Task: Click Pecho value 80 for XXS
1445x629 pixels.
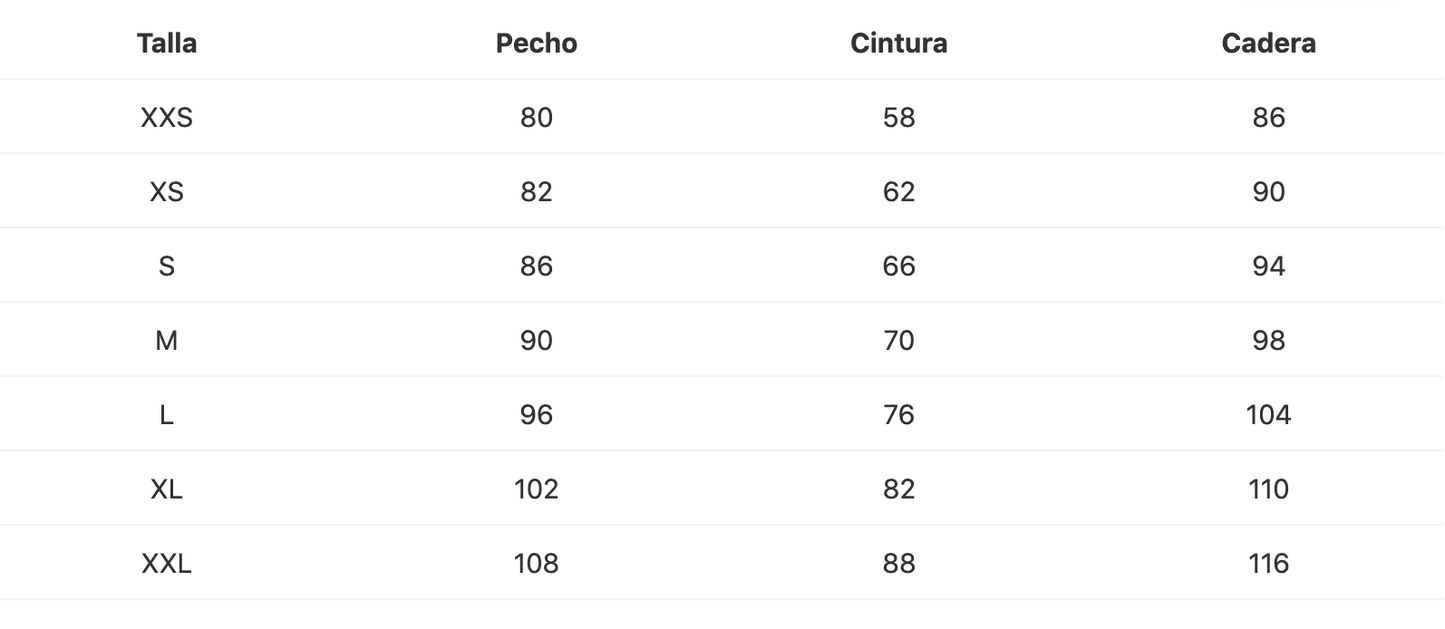Action: (536, 118)
